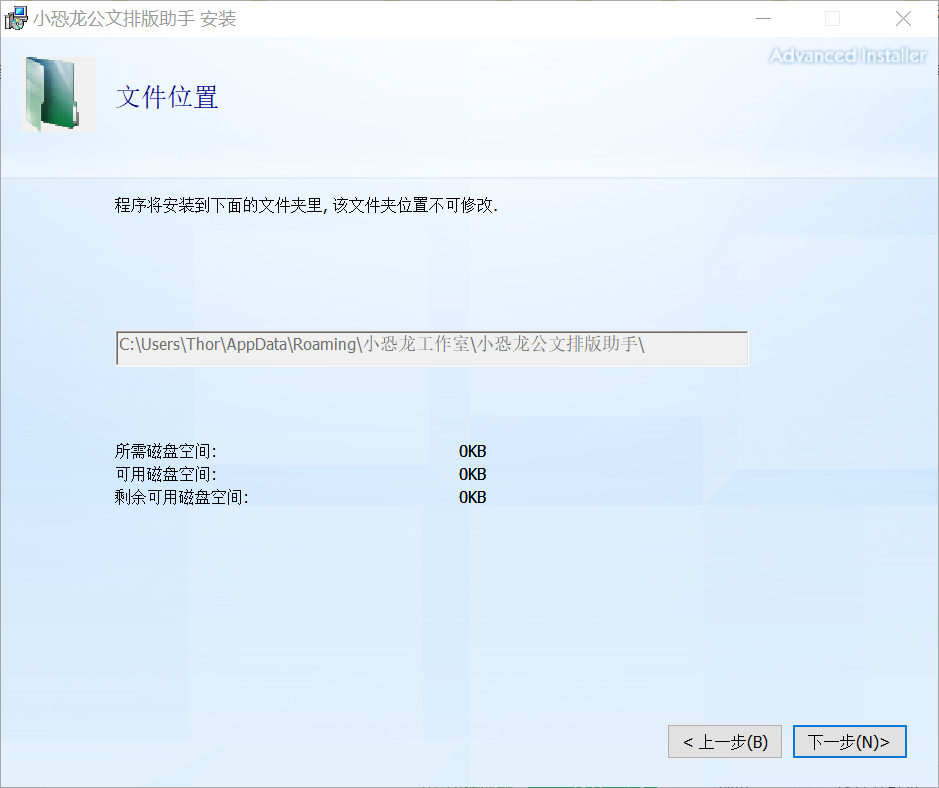Minimize the installer window
This screenshot has height=788, width=939.
click(x=764, y=19)
